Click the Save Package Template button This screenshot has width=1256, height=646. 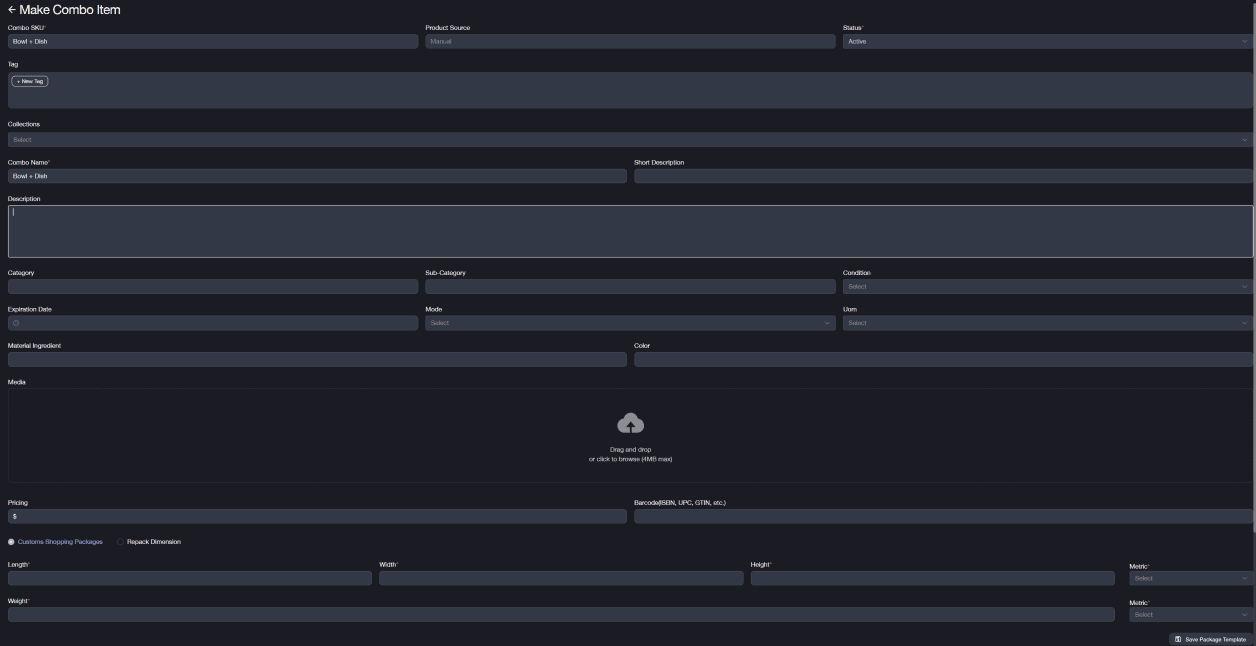[x=1210, y=639]
